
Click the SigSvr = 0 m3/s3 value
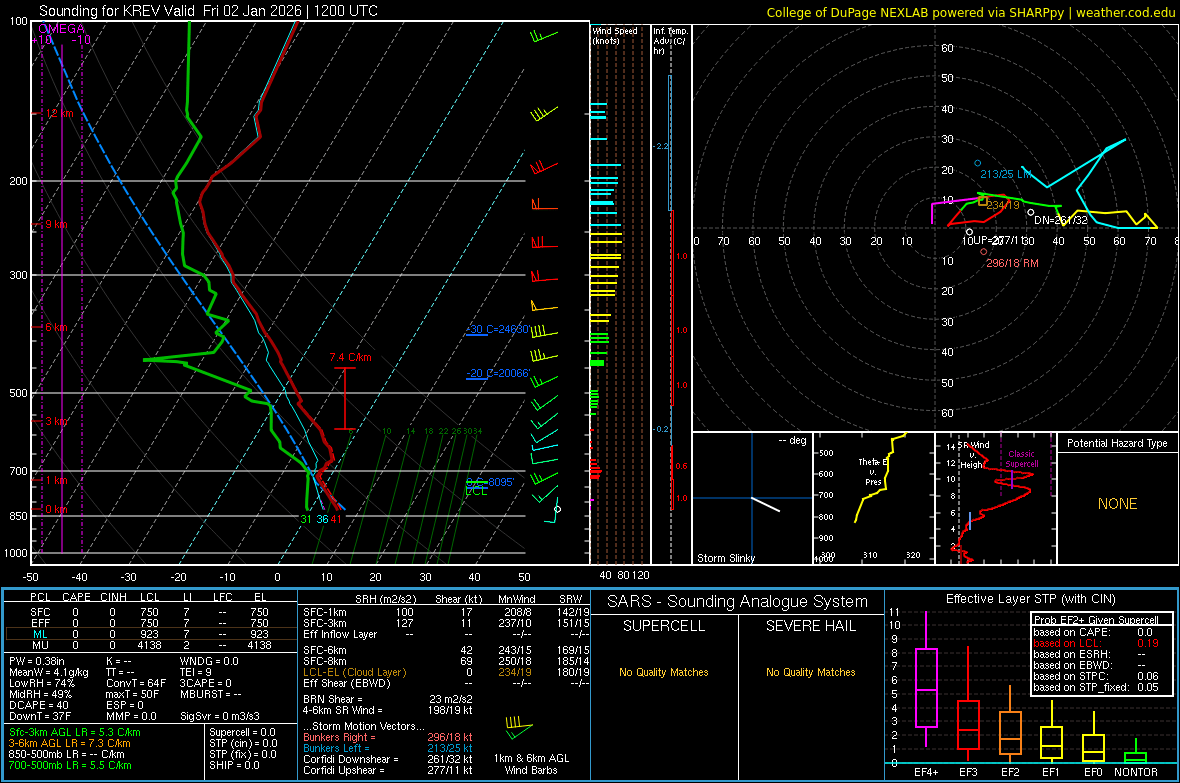(x=220, y=717)
